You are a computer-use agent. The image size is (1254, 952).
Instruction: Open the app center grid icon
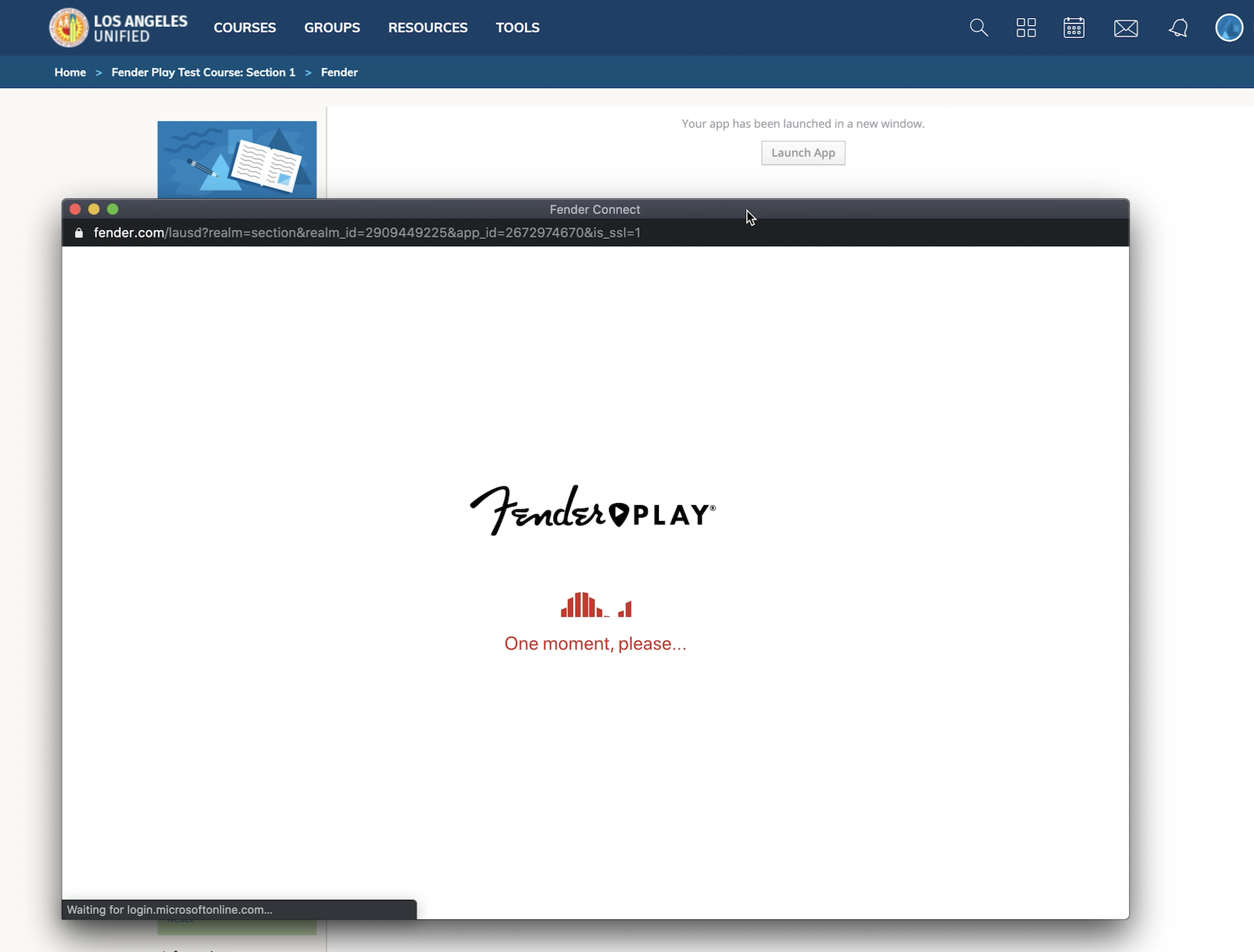pos(1026,28)
